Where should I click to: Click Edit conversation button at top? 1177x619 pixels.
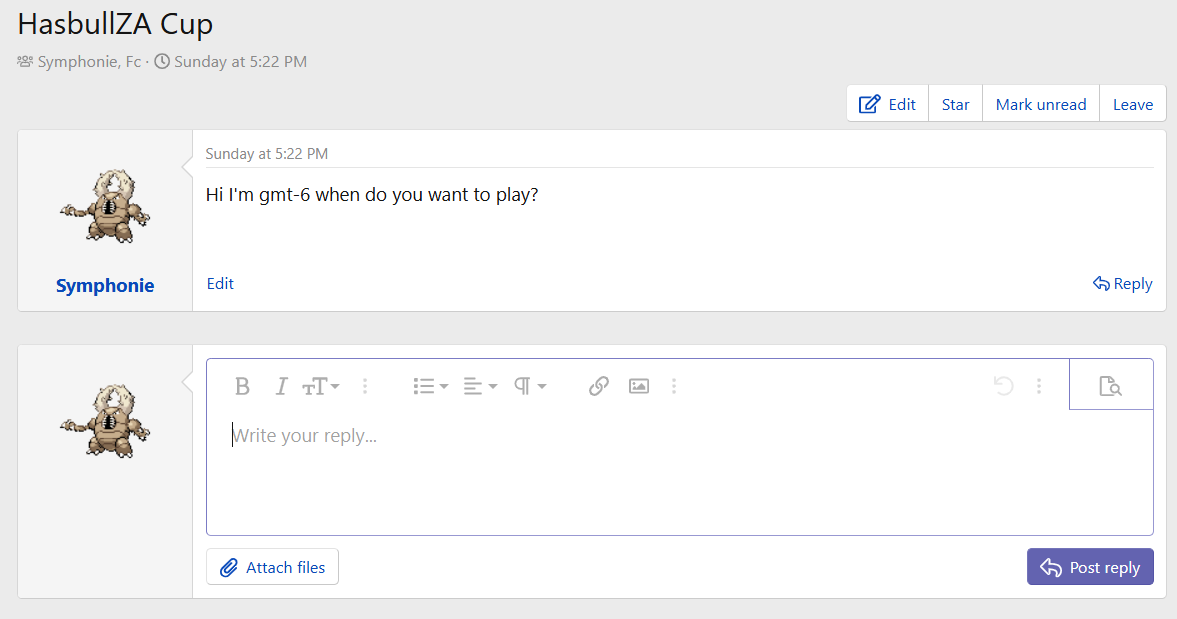pyautogui.click(x=888, y=104)
